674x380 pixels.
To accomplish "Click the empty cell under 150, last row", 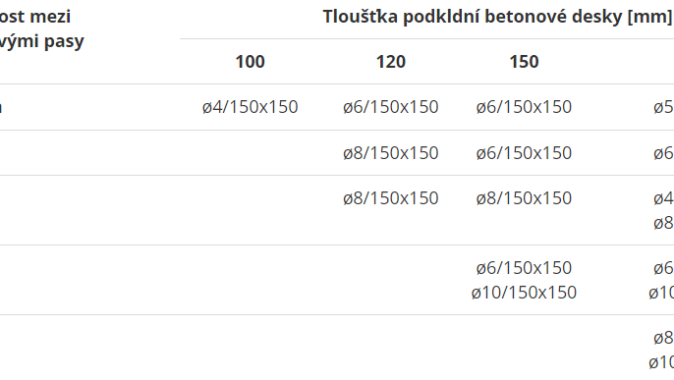I will point(524,347).
